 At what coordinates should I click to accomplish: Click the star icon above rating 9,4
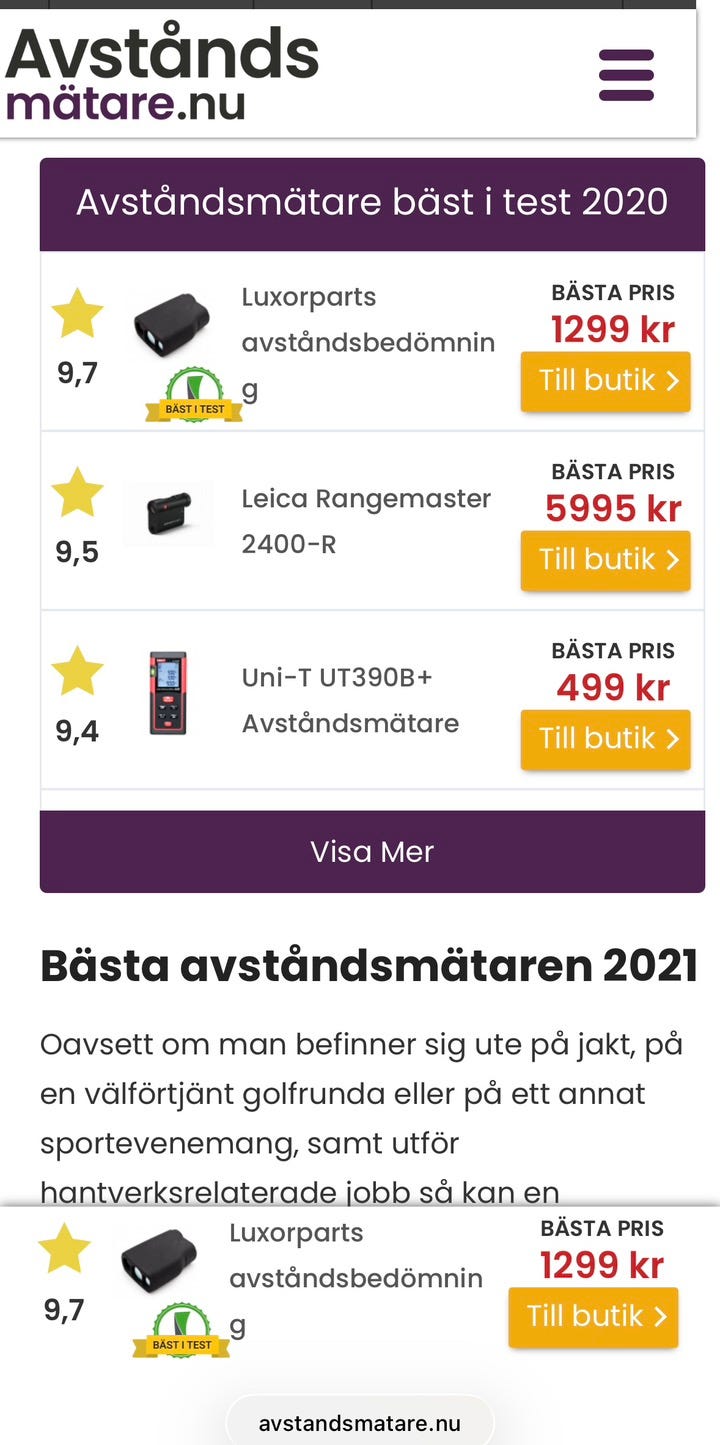pos(77,671)
